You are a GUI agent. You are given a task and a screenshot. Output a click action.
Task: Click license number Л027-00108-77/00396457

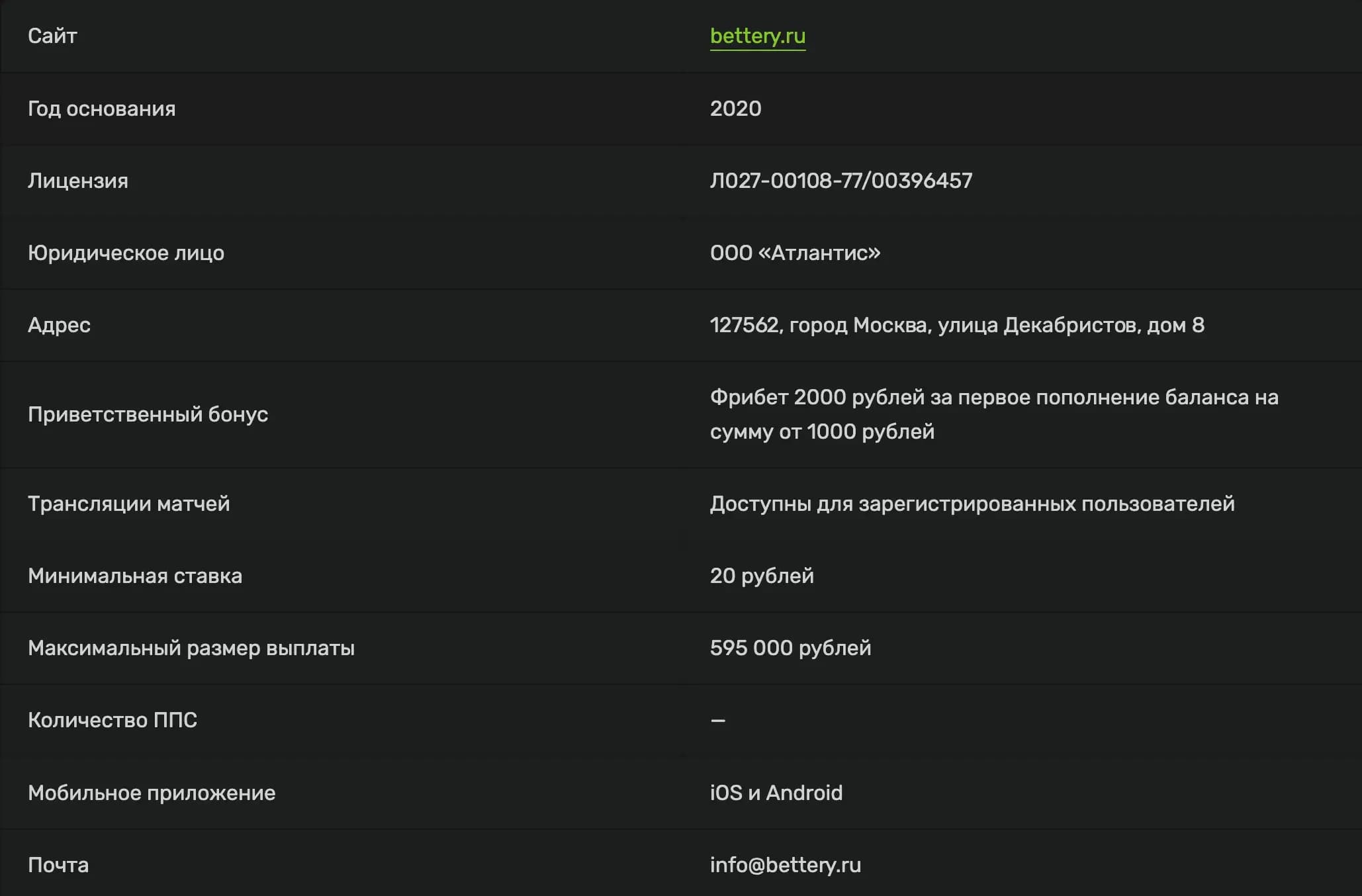(x=841, y=181)
